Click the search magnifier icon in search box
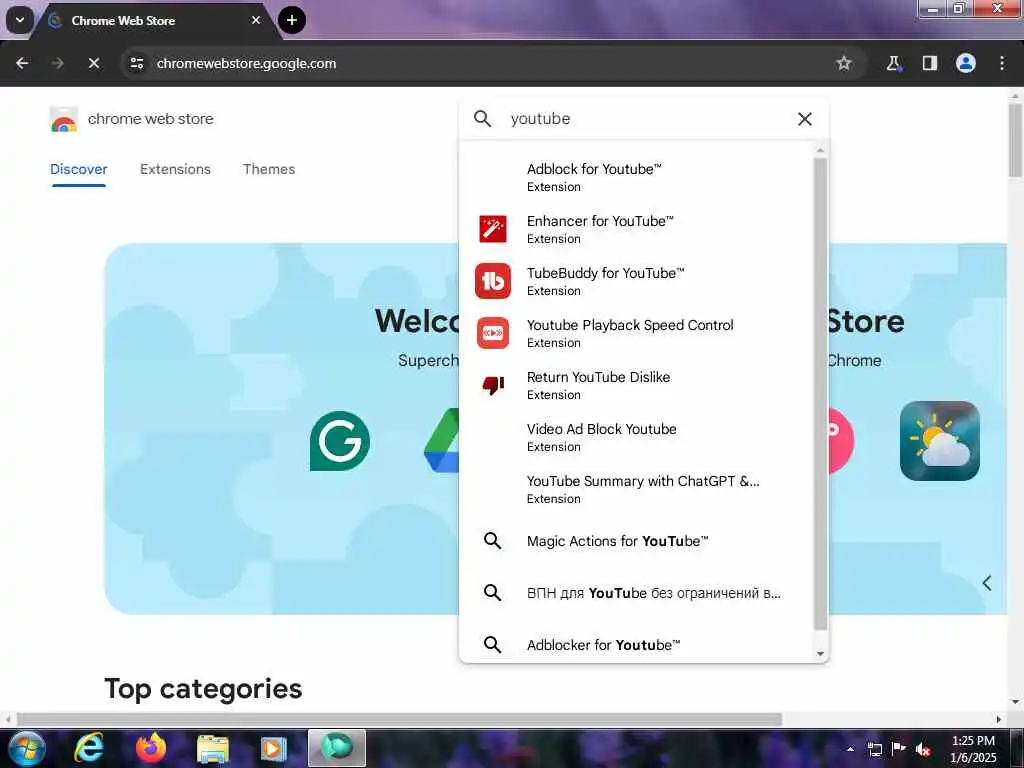 pyautogui.click(x=483, y=119)
